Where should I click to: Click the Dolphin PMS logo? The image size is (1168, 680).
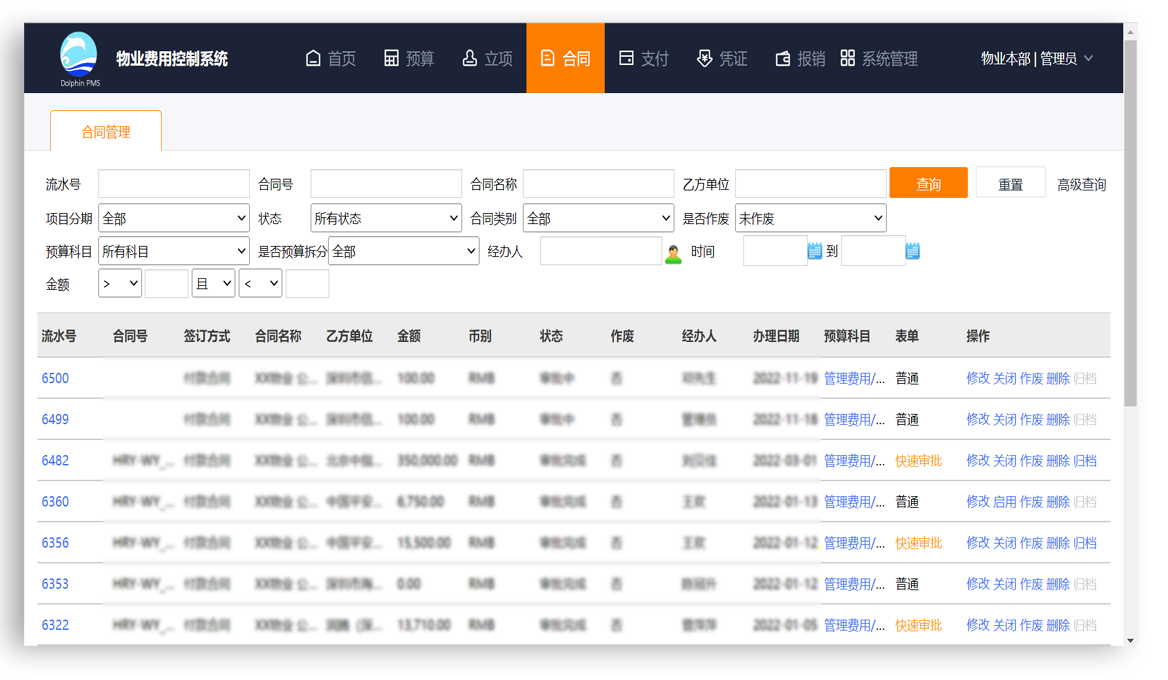[x=79, y=59]
